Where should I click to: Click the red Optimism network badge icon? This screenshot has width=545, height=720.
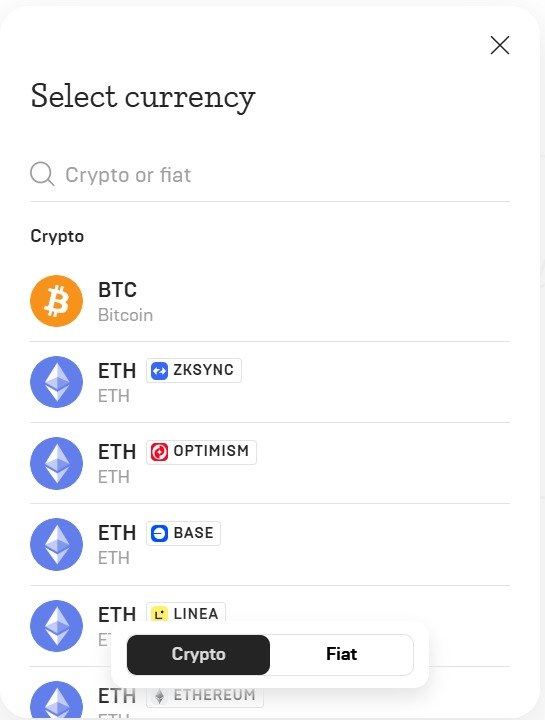(159, 452)
